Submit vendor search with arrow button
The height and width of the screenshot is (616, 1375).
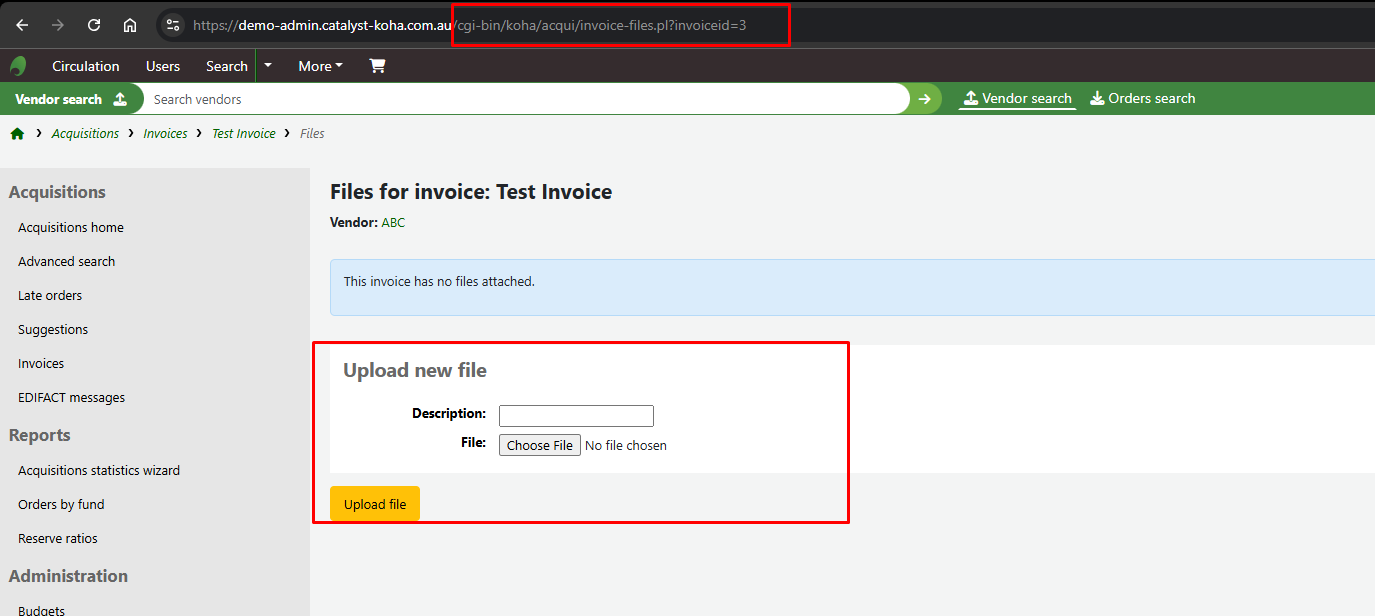pyautogui.click(x=925, y=99)
